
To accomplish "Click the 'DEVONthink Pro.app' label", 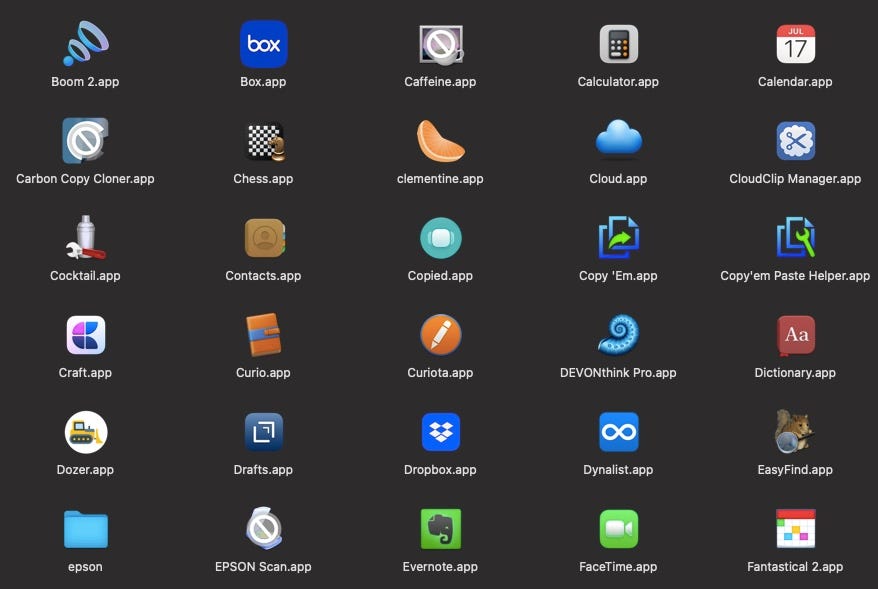I will pyautogui.click(x=618, y=373).
